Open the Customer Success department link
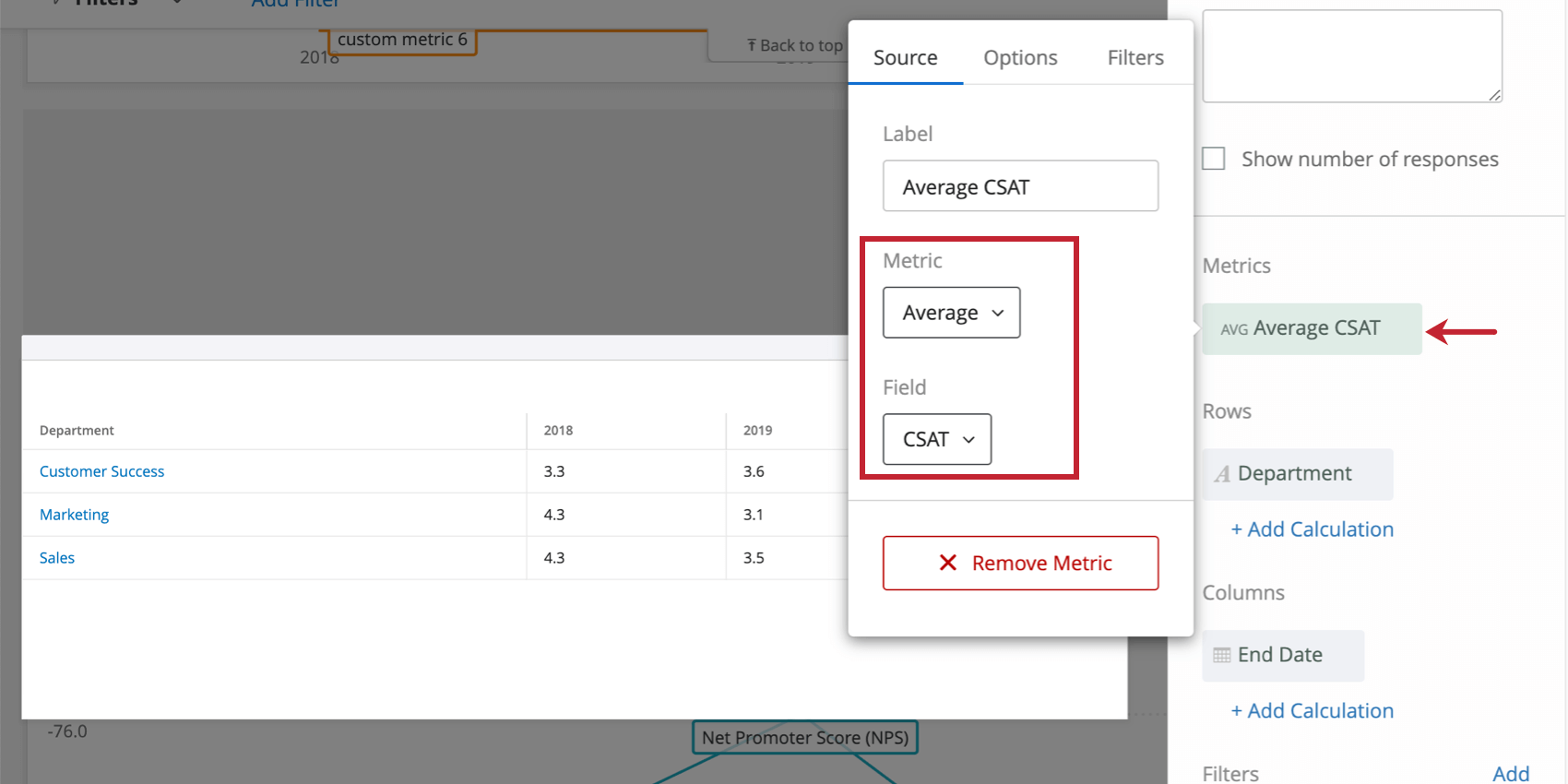The width and height of the screenshot is (1568, 784). point(101,471)
